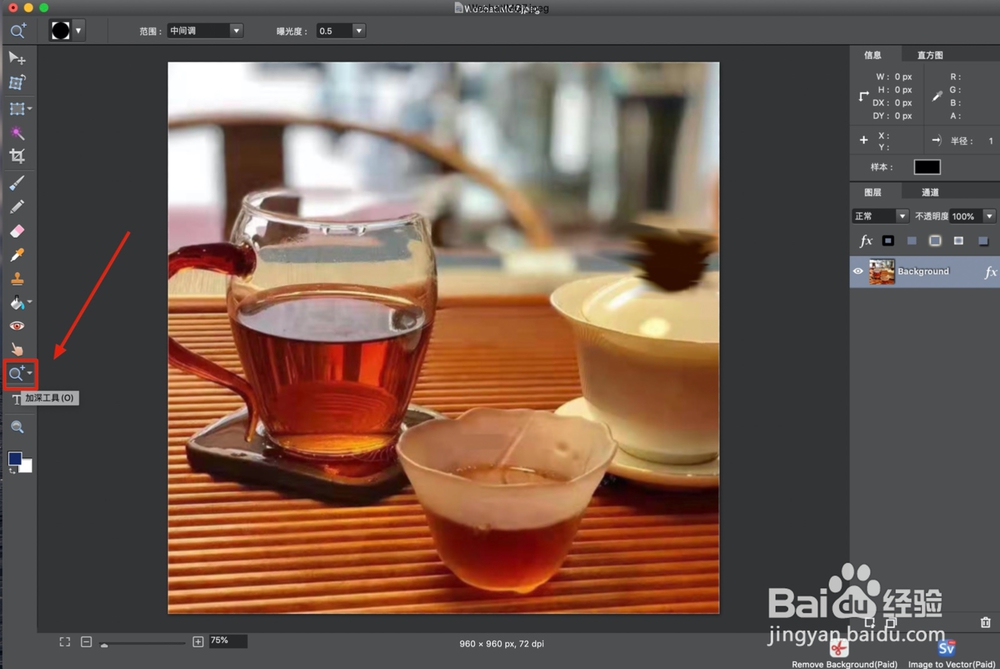Image resolution: width=1000 pixels, height=669 pixels.
Task: Select the Paint Bucket tool
Action: 17,302
